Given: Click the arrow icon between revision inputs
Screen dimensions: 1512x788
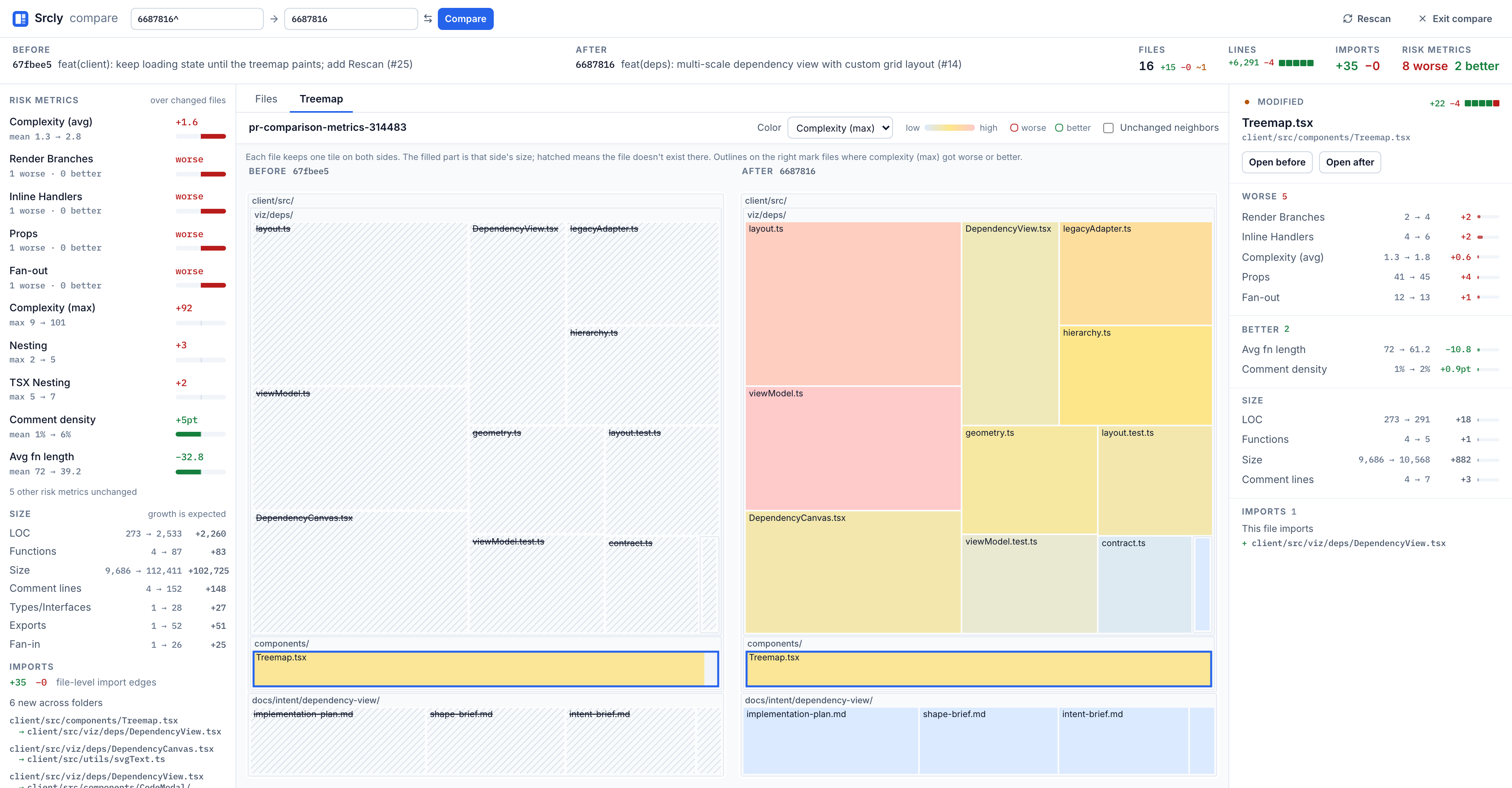Looking at the screenshot, I should (x=274, y=19).
